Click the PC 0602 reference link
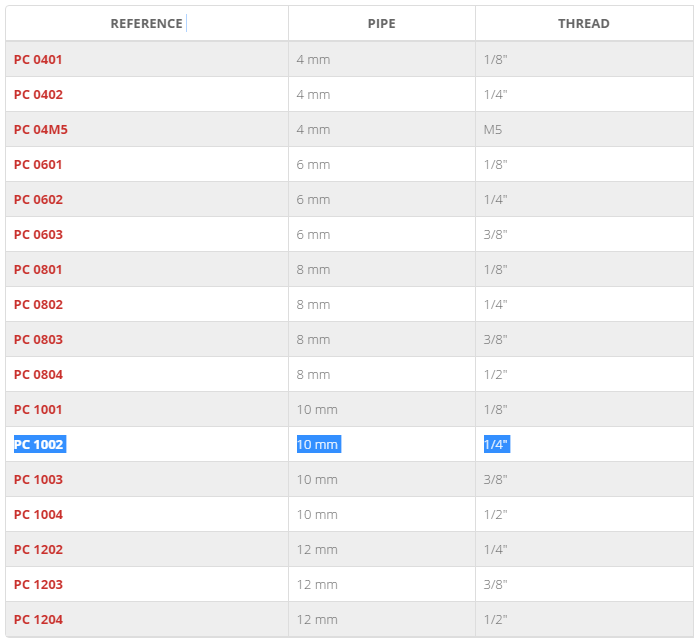This screenshot has height=644, width=694. (x=39, y=199)
